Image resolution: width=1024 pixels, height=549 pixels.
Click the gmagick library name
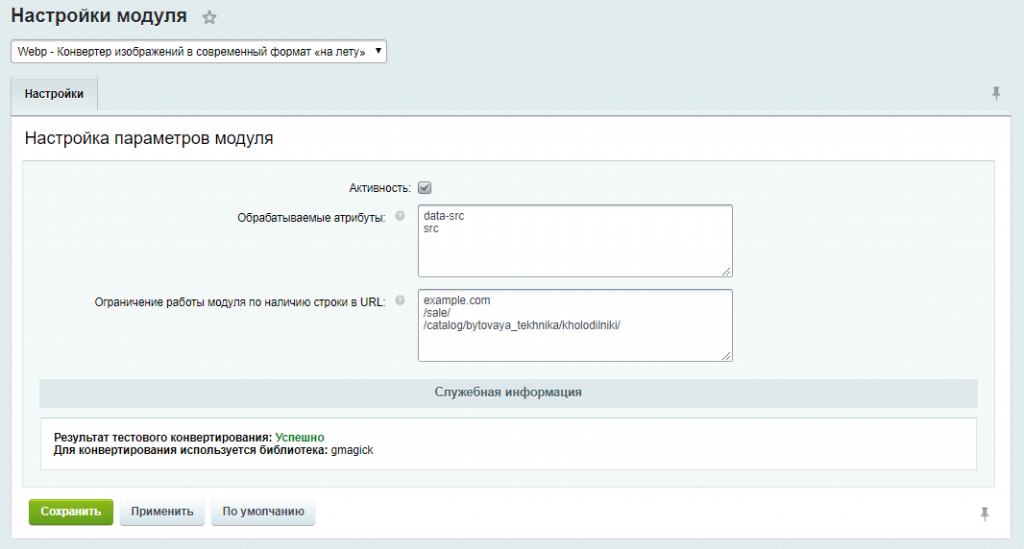pos(352,450)
